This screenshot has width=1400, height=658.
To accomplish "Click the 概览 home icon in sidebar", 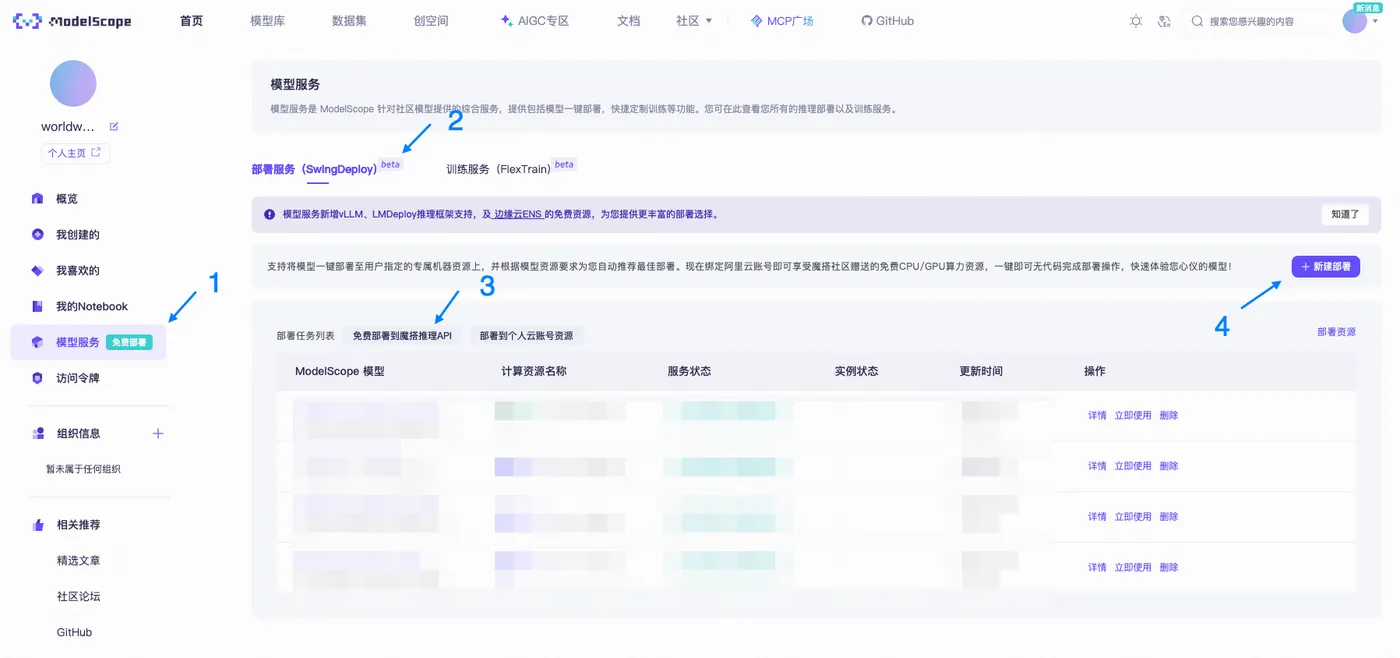I will (38, 199).
